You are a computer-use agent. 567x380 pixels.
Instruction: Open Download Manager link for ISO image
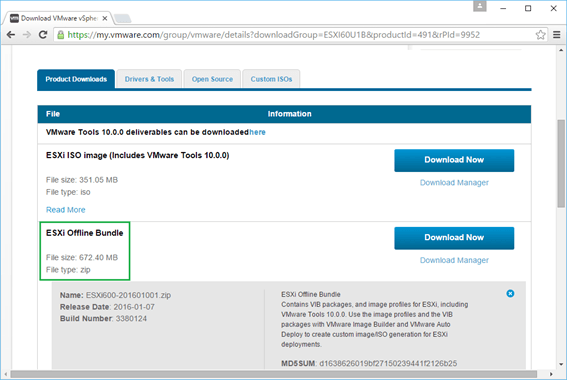click(x=454, y=183)
